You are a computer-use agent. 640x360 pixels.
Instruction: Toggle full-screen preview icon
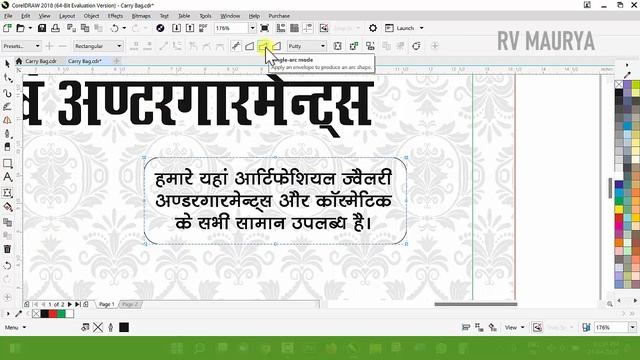pyautogui.click(x=264, y=28)
